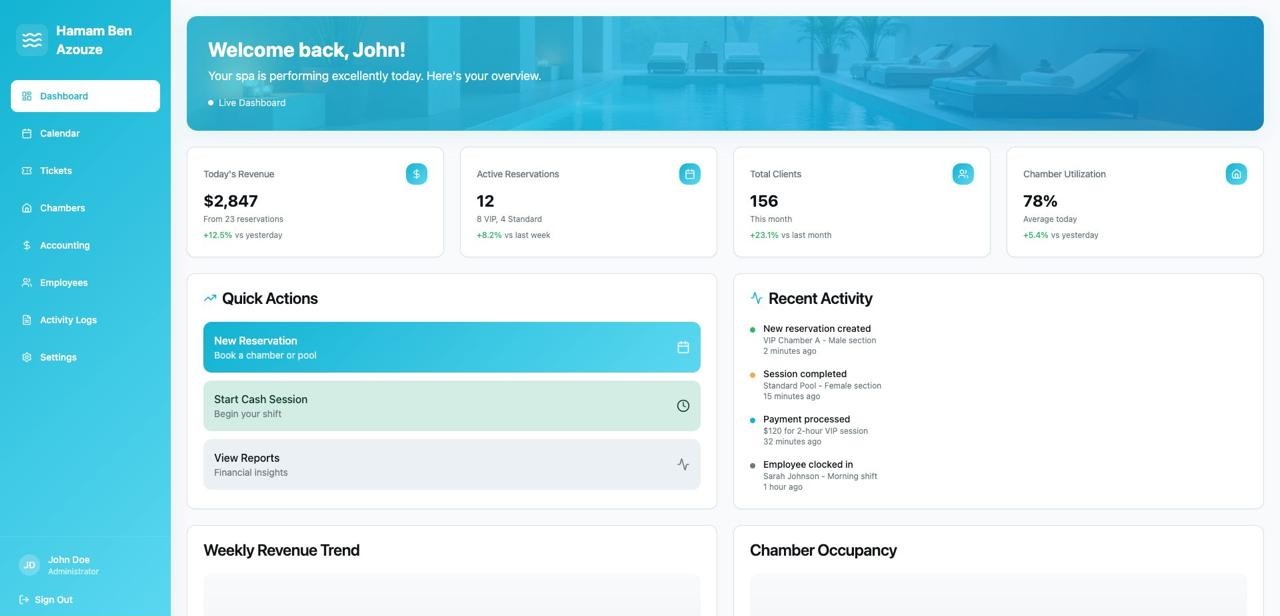This screenshot has width=1280, height=616.
Task: Navigate to Chambers
Action: (85, 208)
